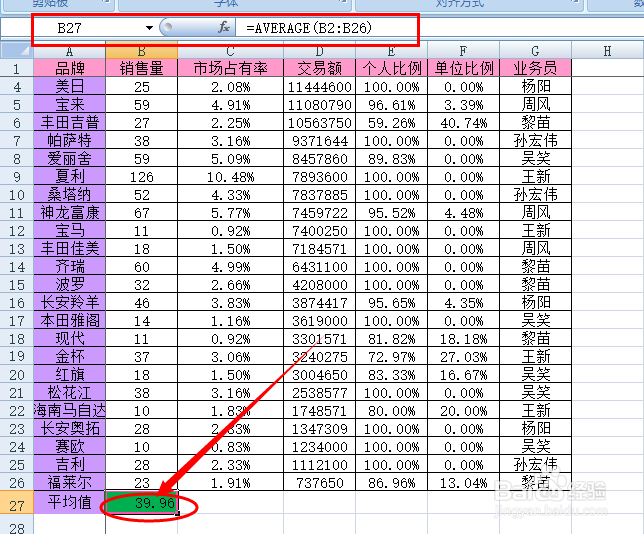Select brand cell 赛欧

click(x=69, y=447)
